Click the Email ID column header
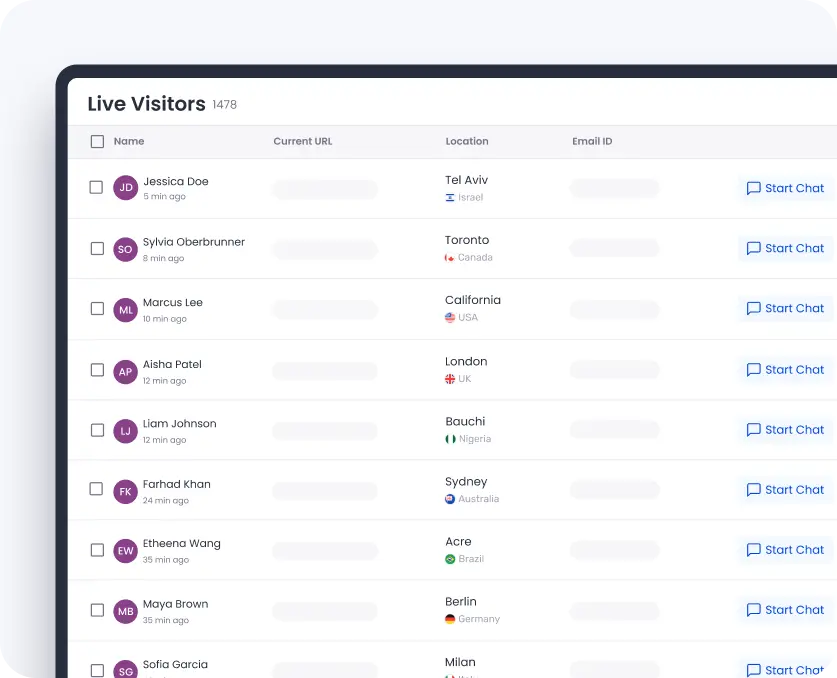The width and height of the screenshot is (837, 678). (592, 141)
